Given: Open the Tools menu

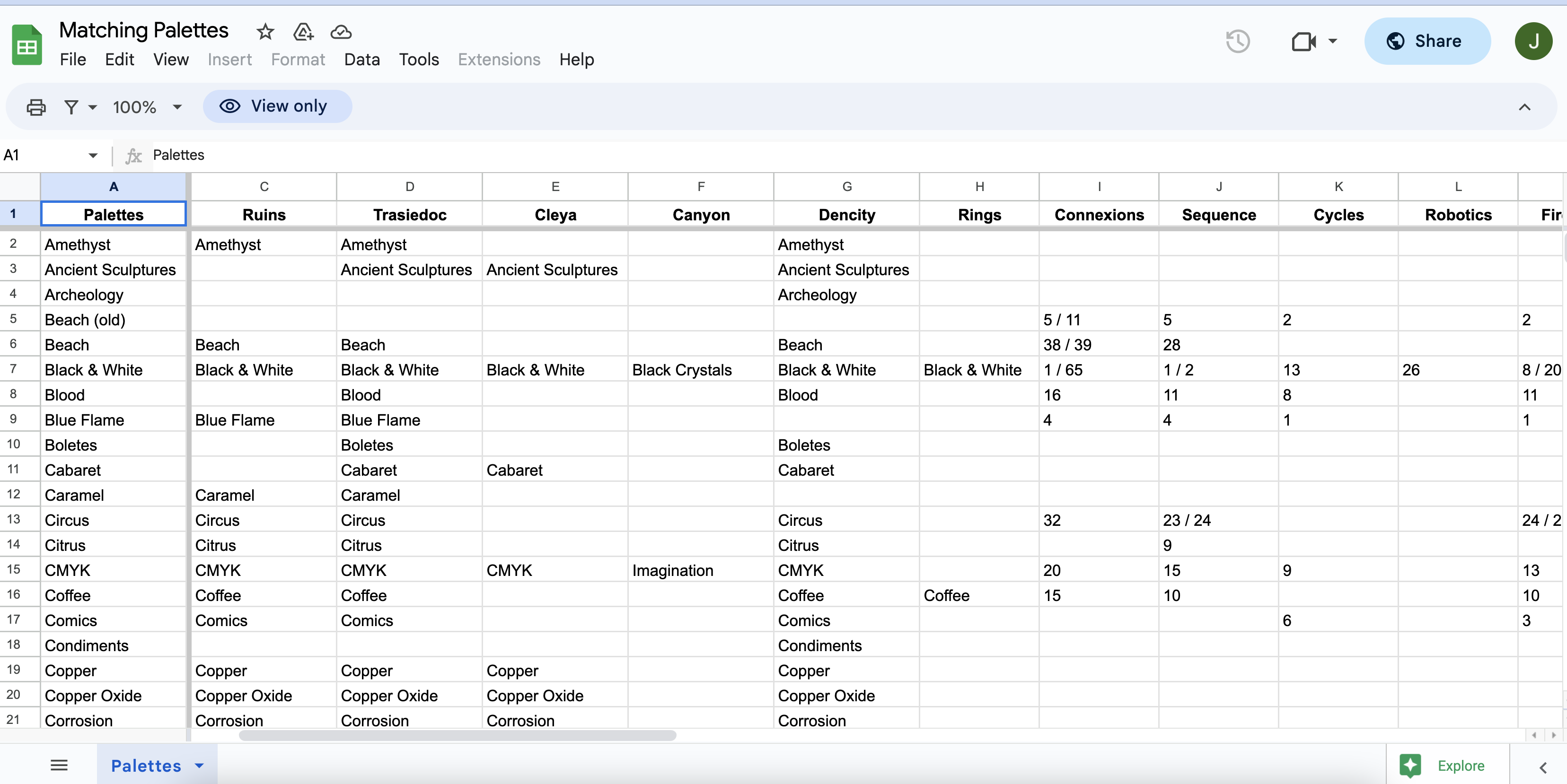Looking at the screenshot, I should tap(419, 60).
